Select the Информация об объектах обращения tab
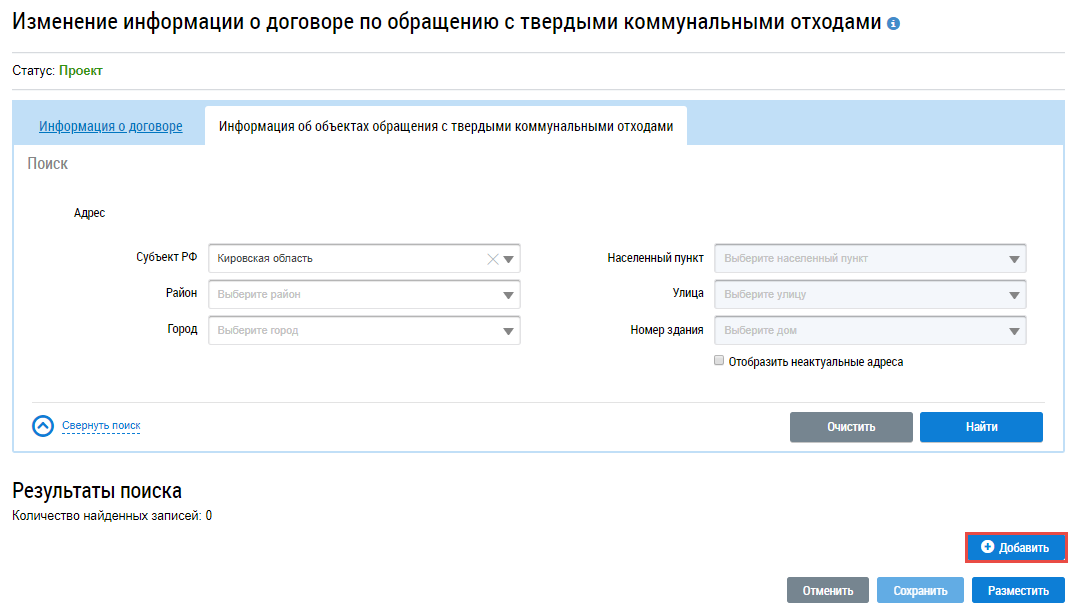Image resolution: width=1075 pixels, height=616 pixels. tap(446, 127)
